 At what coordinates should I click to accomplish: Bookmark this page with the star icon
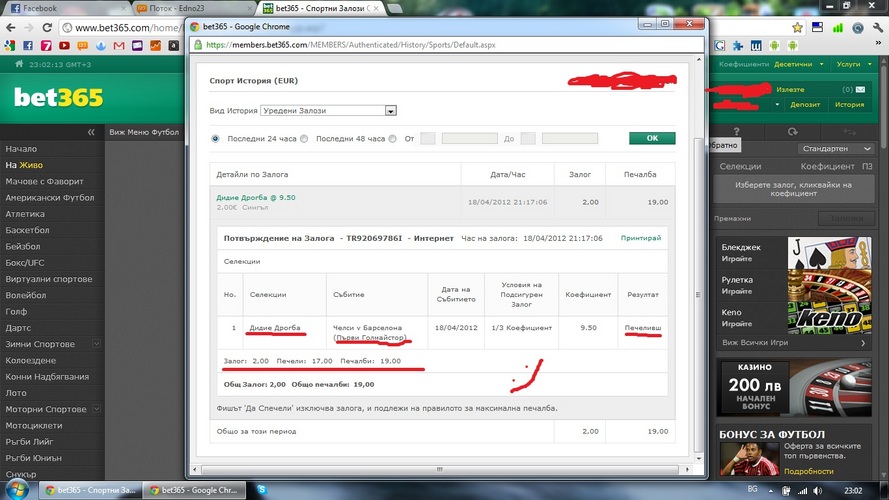[x=797, y=27]
